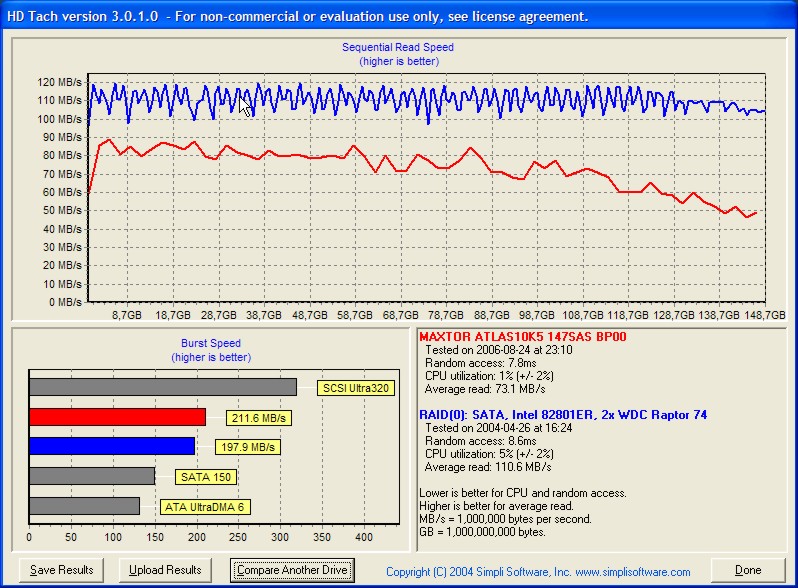Click 'Higher is better for average read.'
Viewport: 798px width, 588px height.
tap(496, 506)
